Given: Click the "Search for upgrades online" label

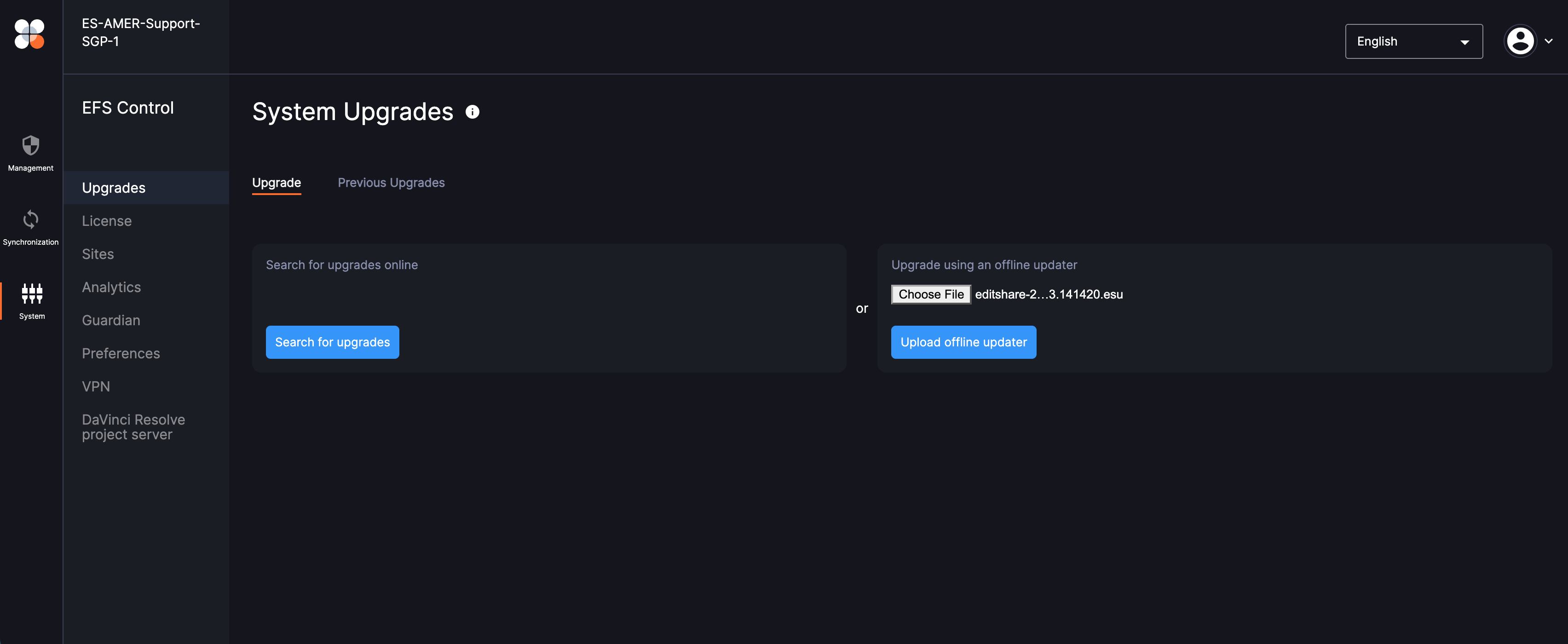Looking at the screenshot, I should click(341, 265).
